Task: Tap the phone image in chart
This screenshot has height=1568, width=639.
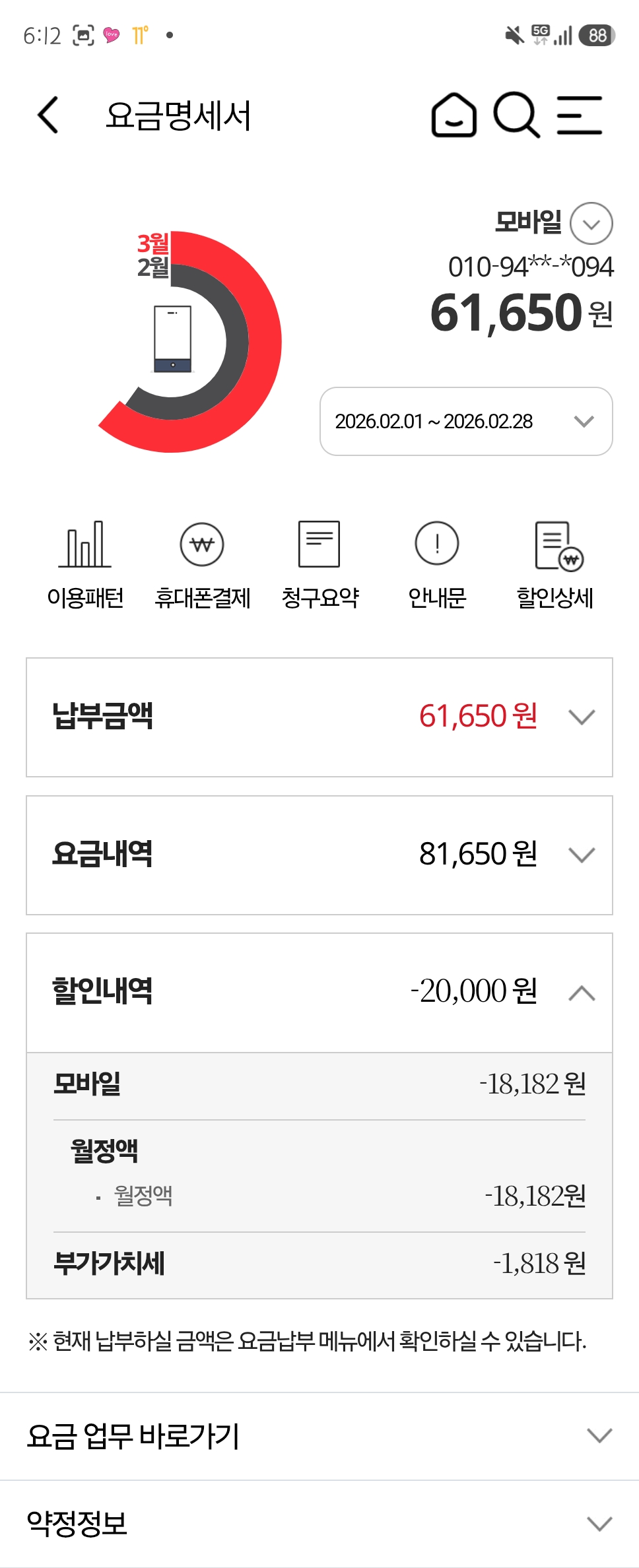Action: click(172, 339)
